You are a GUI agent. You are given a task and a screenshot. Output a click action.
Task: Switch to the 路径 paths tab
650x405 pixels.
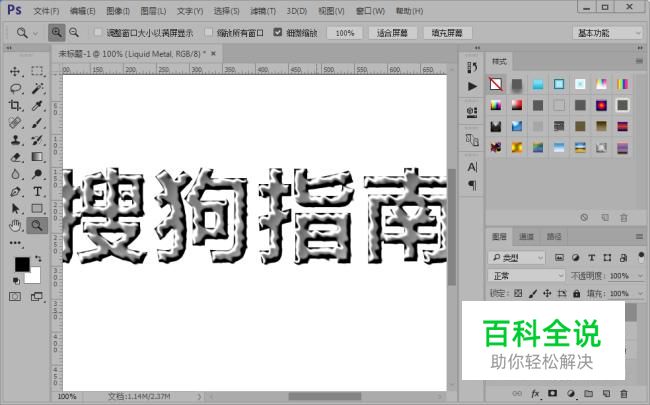pos(554,237)
